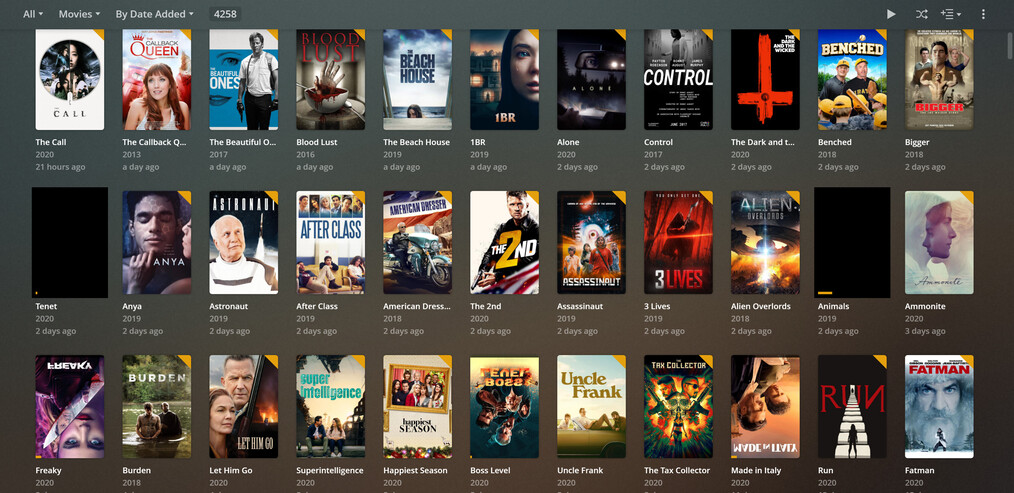The width and height of the screenshot is (1014, 493).
Task: Click the Tenet title link
Action: (x=47, y=306)
